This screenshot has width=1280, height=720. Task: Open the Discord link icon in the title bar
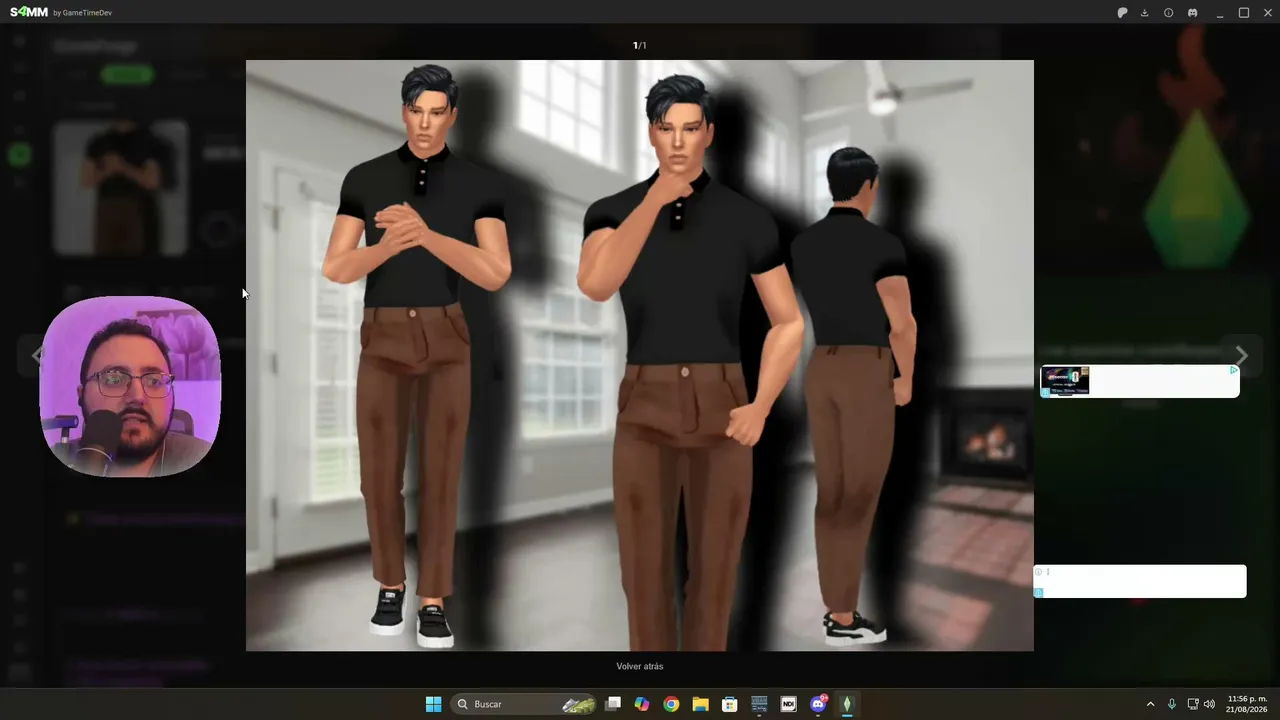[x=1192, y=13]
